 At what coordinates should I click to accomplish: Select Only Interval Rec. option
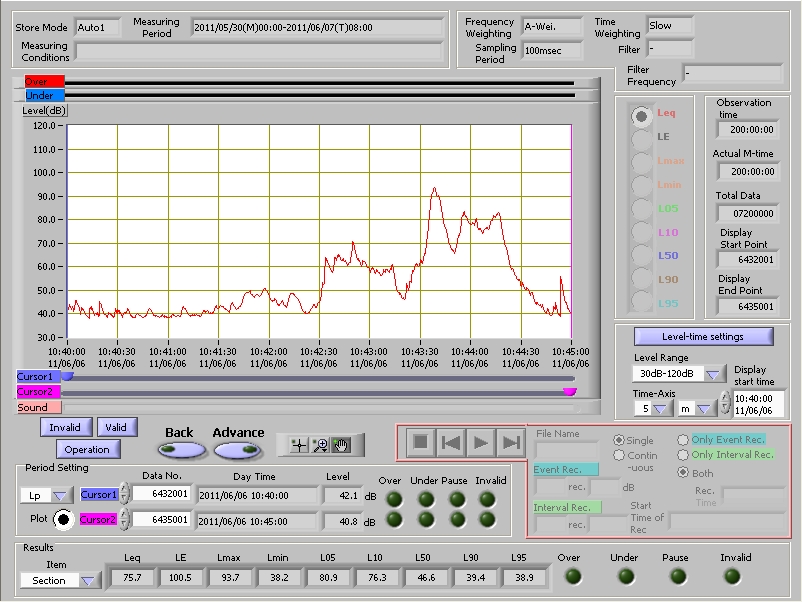pos(683,455)
